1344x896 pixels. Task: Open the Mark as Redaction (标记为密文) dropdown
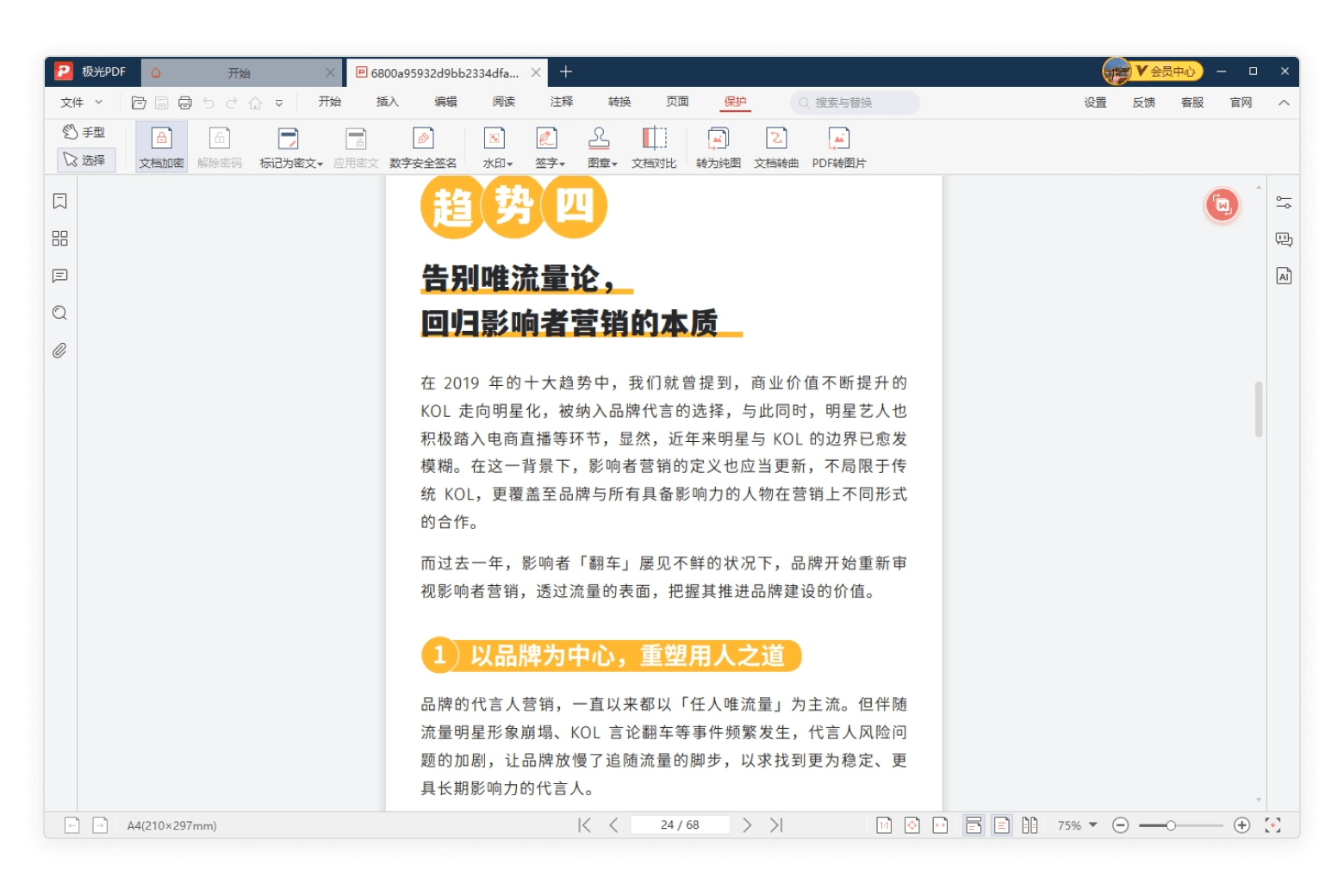point(291,147)
